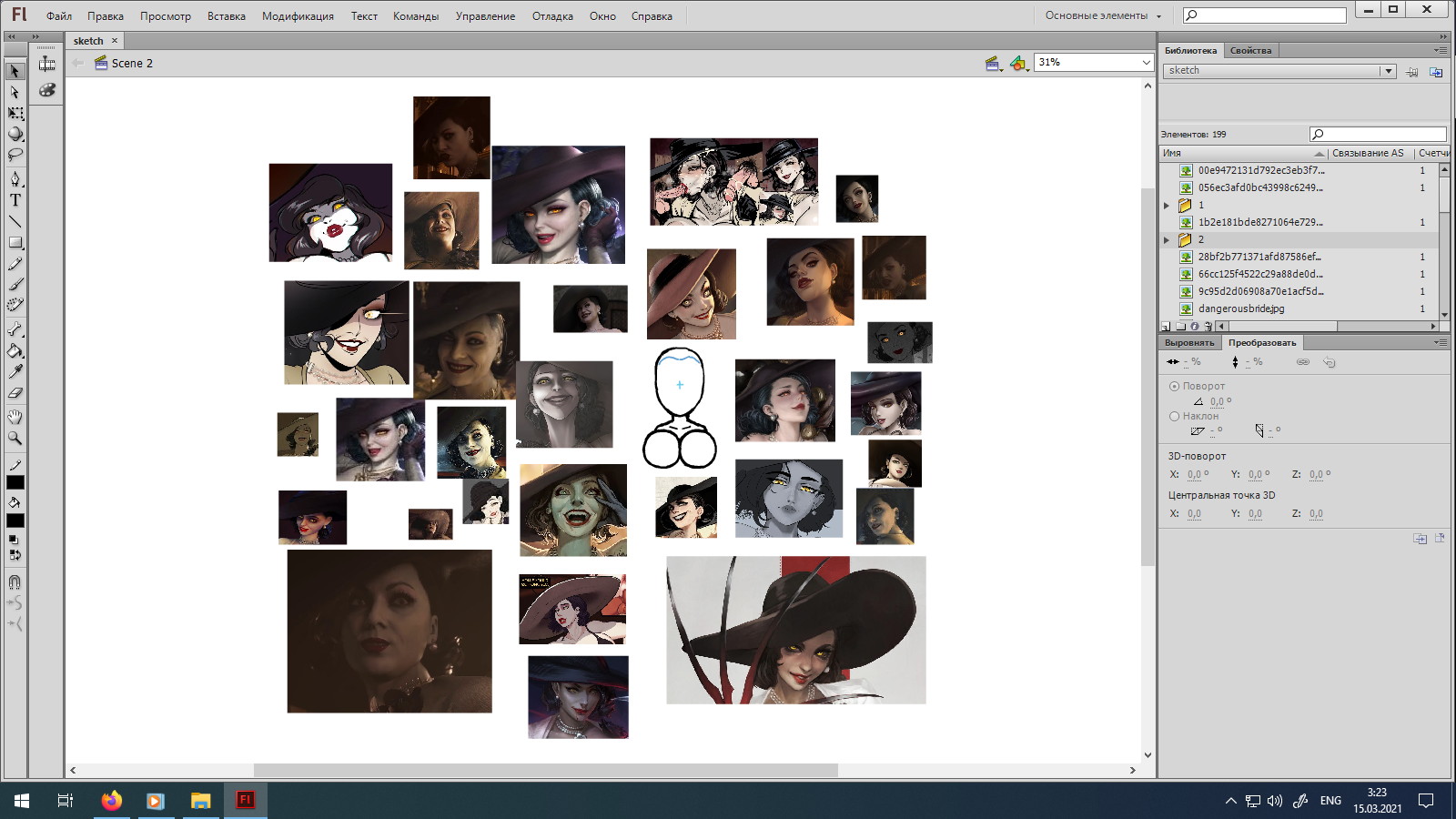Duplicate selection and transform icon
The image size is (1456, 819).
point(1420,539)
